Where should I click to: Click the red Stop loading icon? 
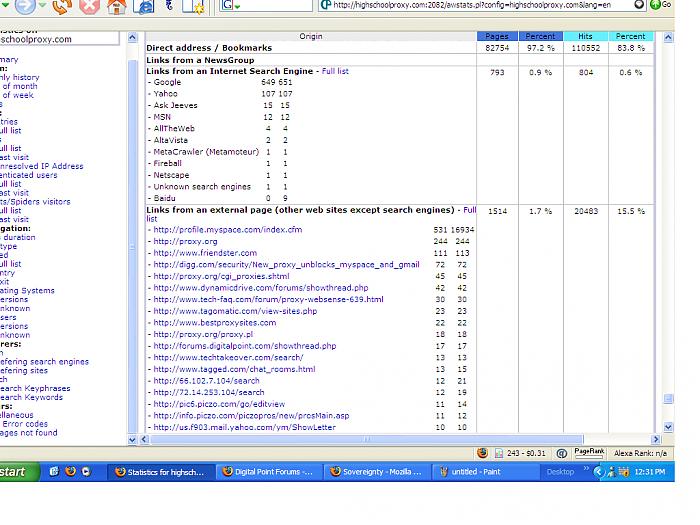click(89, 6)
